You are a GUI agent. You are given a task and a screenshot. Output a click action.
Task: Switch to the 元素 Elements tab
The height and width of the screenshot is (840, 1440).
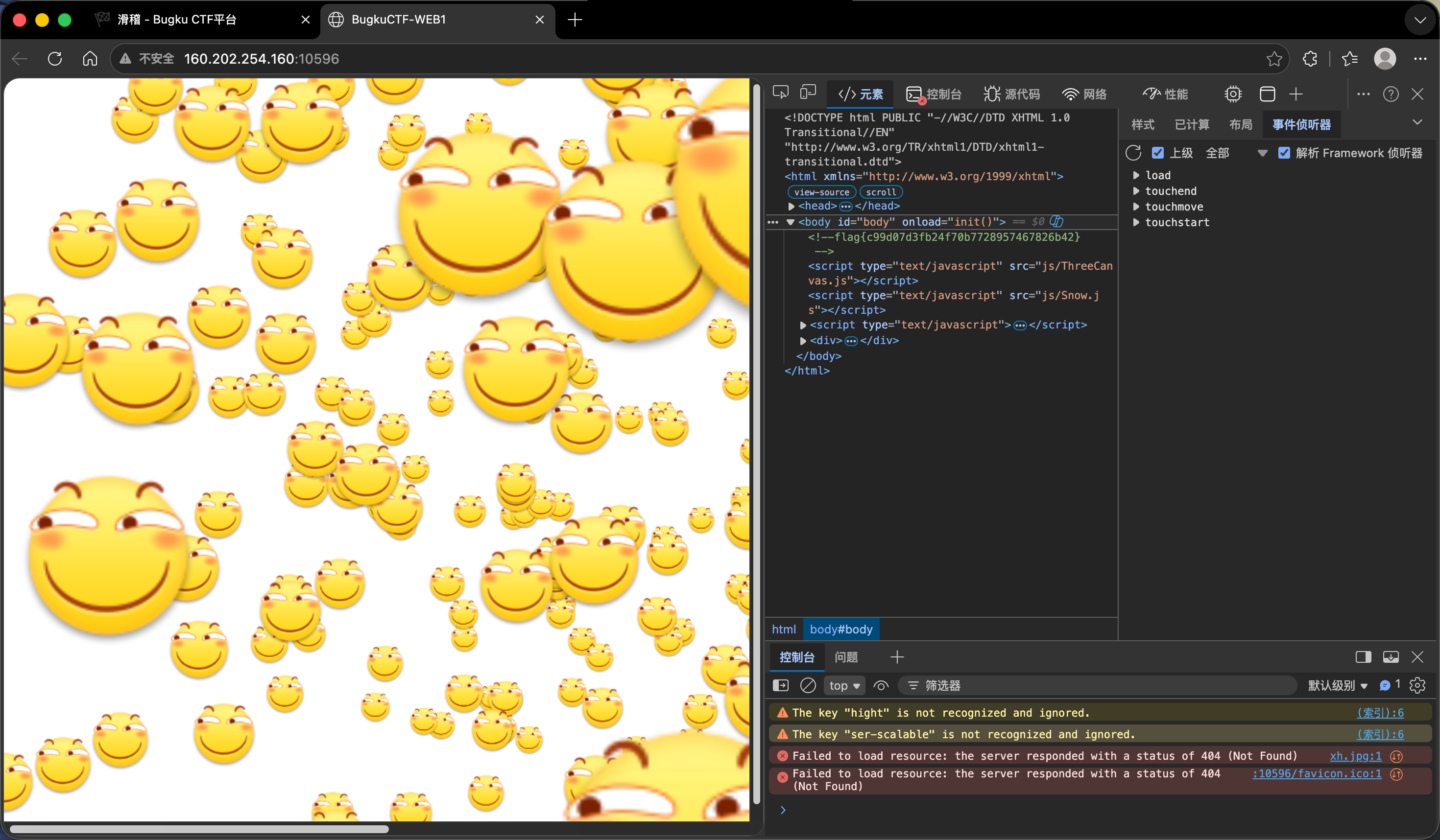[860, 94]
